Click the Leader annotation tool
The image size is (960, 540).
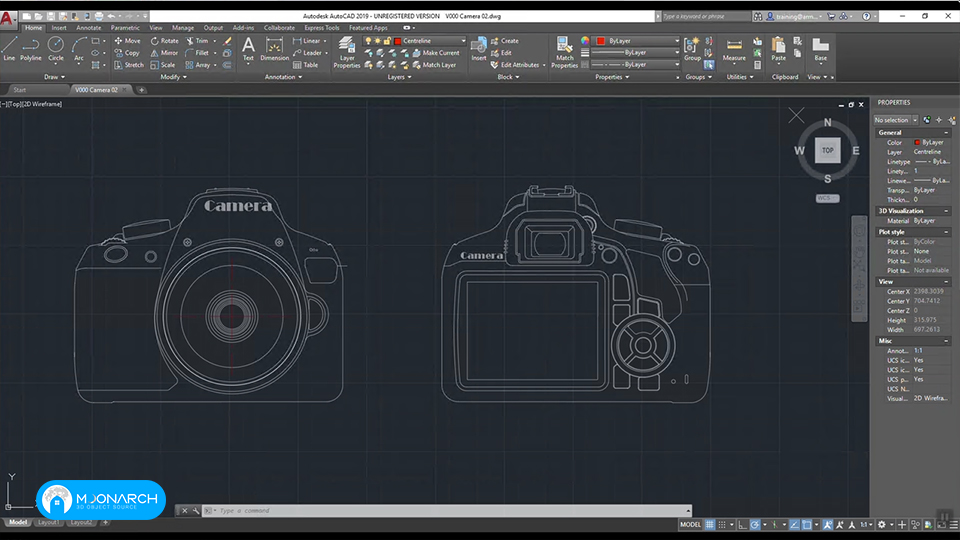click(307, 53)
